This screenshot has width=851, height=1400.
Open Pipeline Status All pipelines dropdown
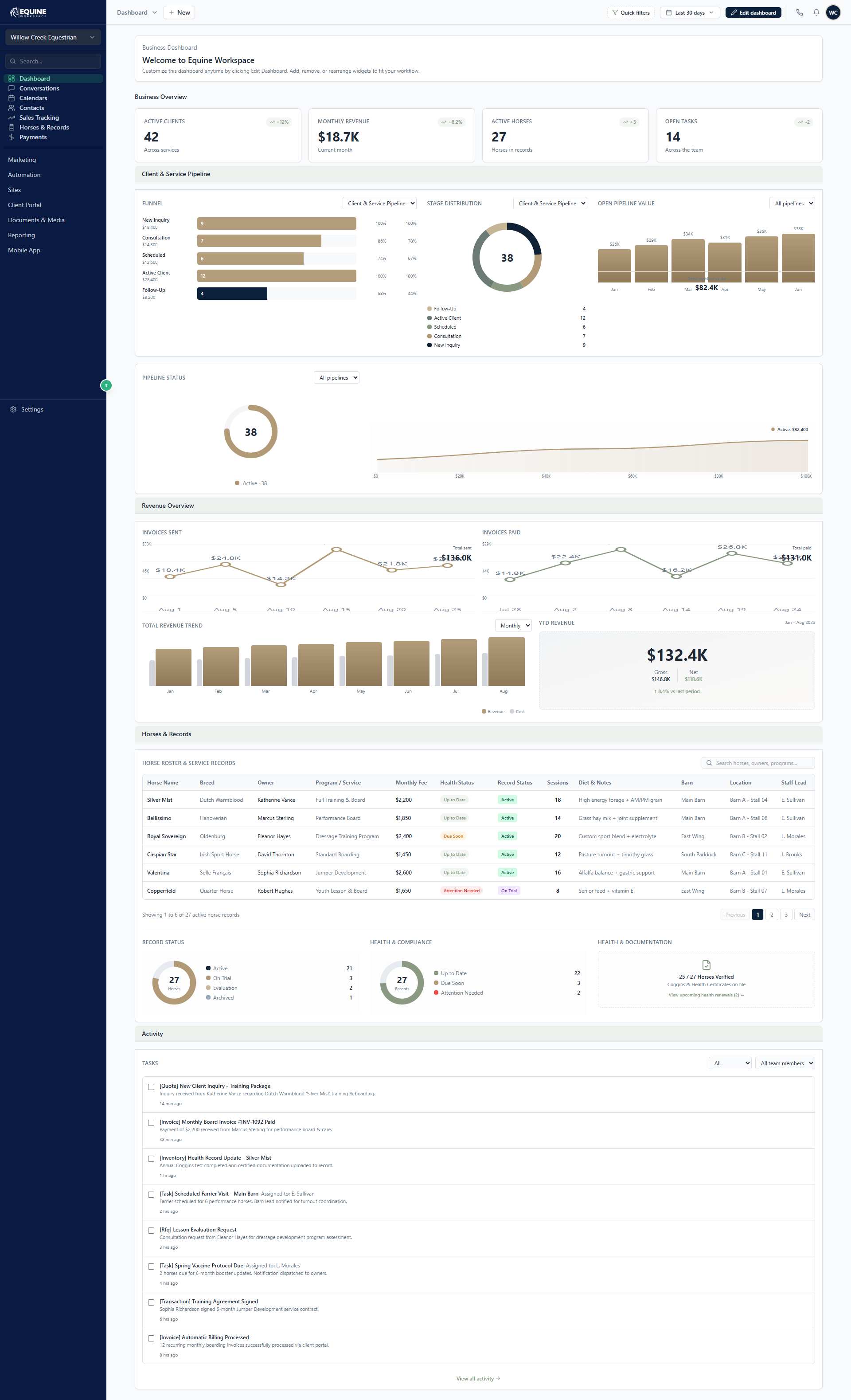[337, 378]
